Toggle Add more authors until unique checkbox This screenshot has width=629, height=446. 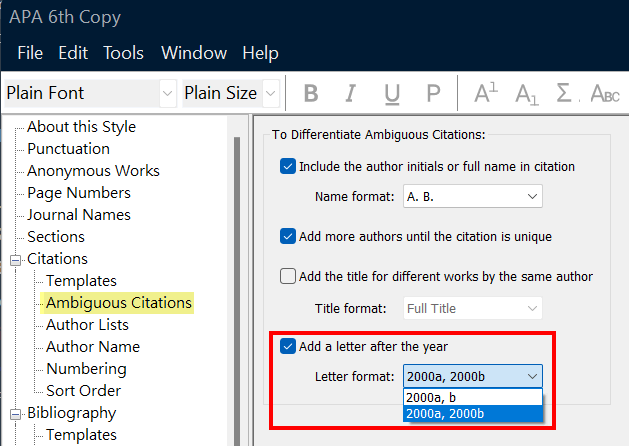pos(288,236)
